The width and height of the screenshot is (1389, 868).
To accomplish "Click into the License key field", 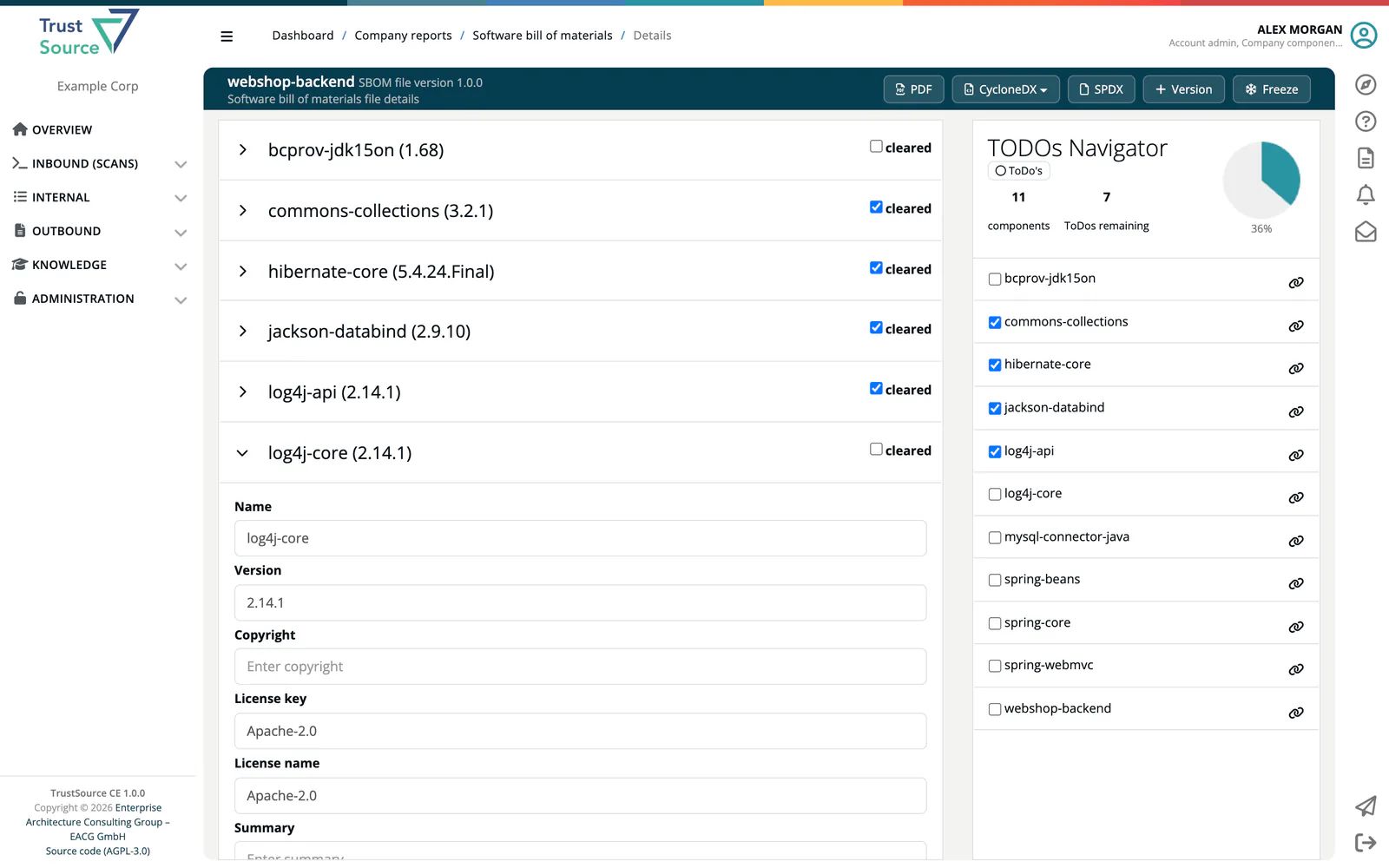I will coord(580,731).
